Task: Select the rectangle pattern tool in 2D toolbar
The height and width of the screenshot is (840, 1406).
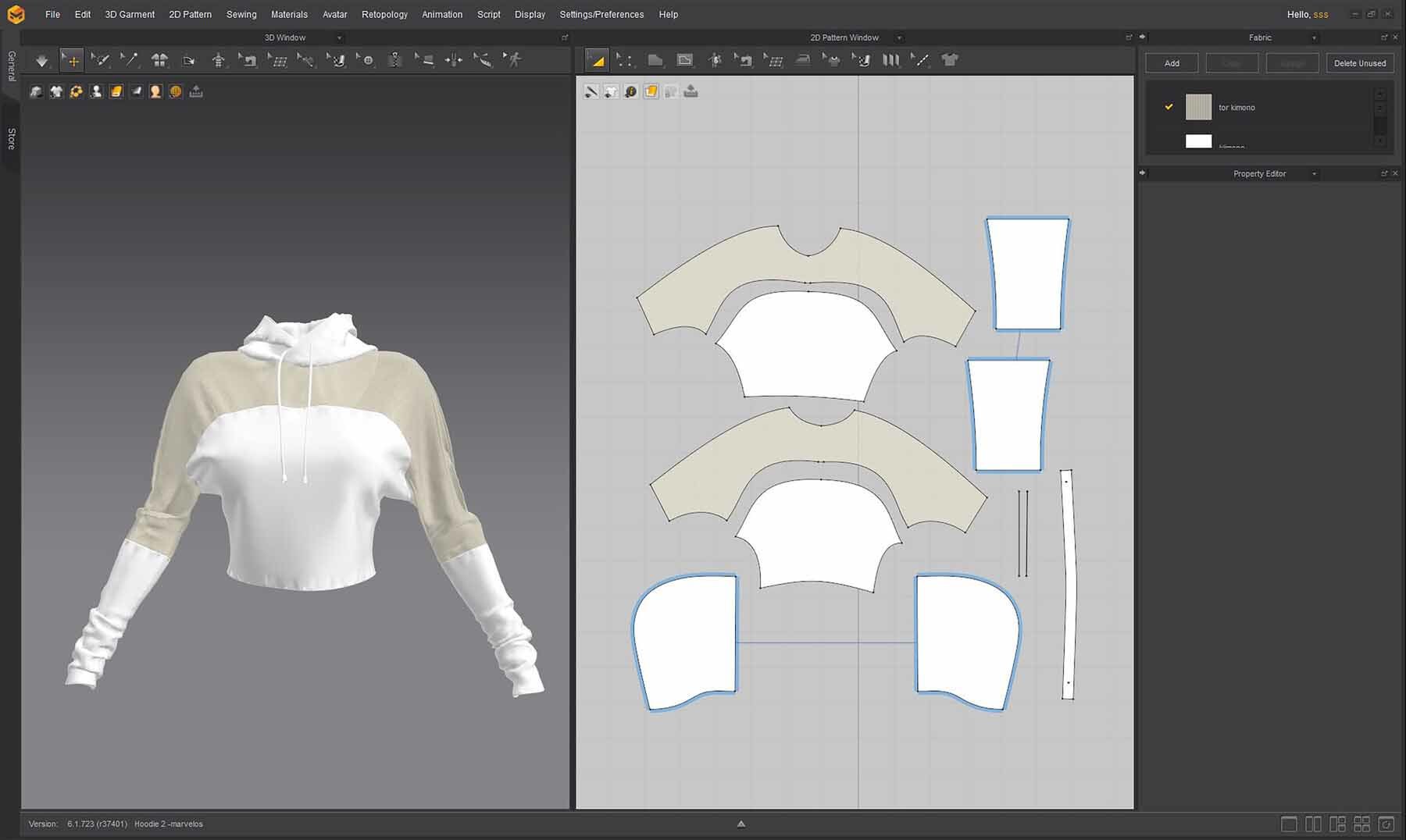Action: tap(685, 60)
